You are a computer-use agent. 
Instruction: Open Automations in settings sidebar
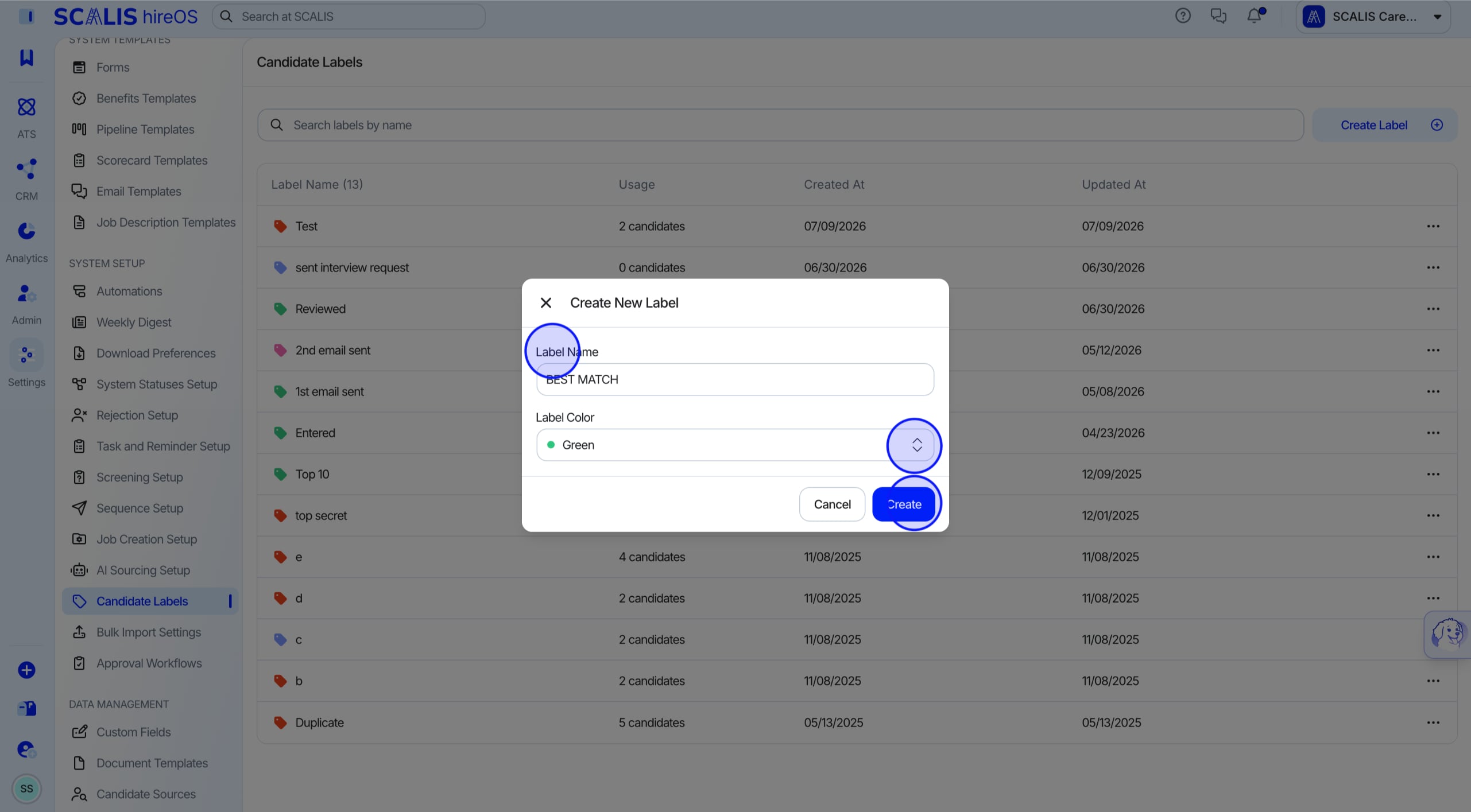150,291
